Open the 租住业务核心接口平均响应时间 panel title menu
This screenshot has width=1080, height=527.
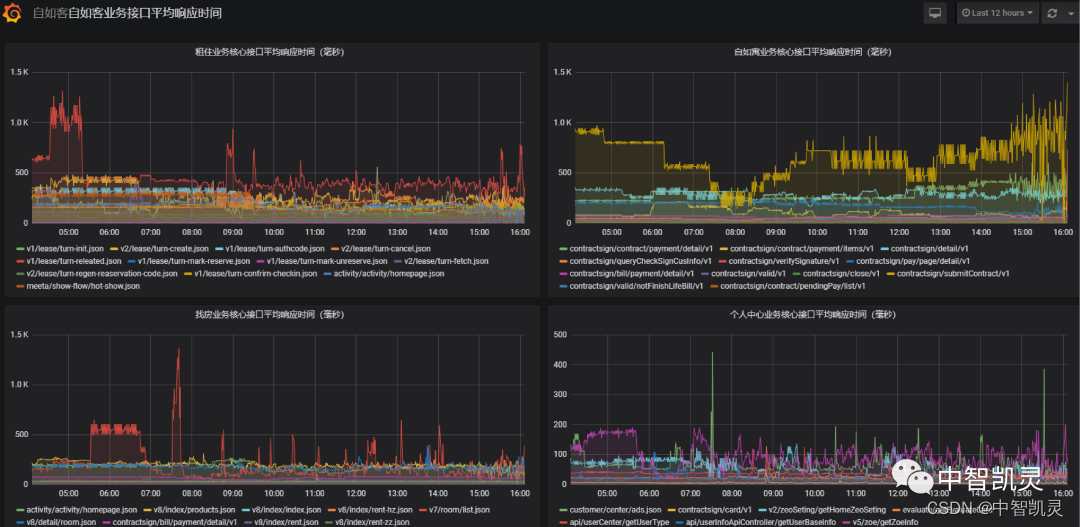(x=269, y=51)
